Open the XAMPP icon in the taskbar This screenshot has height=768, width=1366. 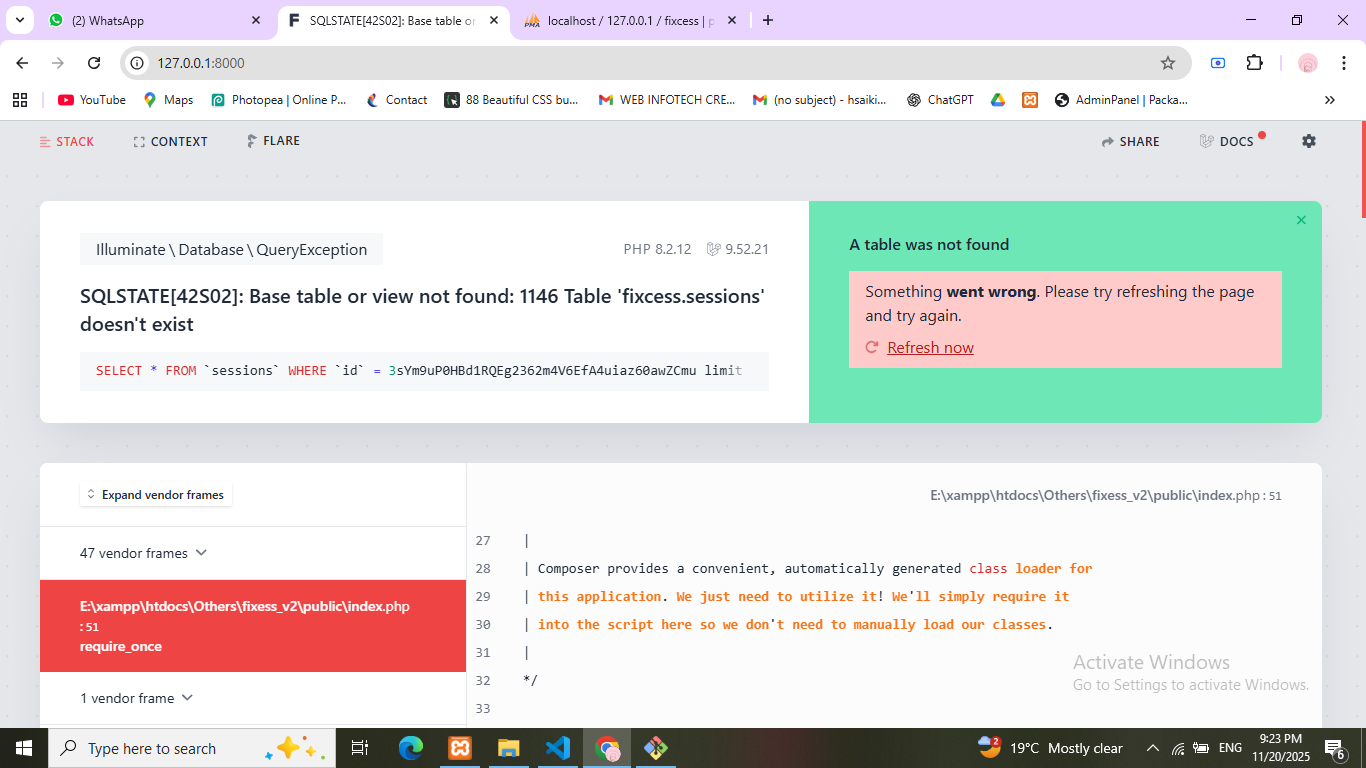tap(459, 748)
